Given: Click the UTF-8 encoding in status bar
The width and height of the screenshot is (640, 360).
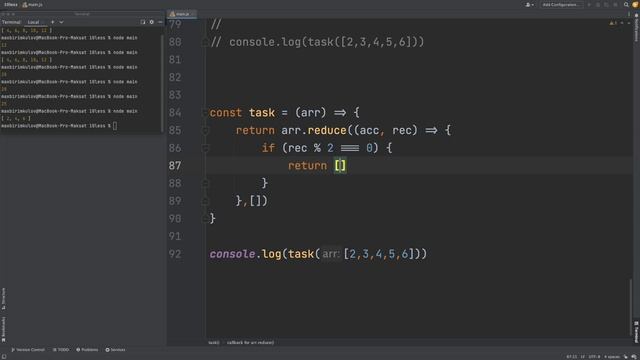Looking at the screenshot, I should click(x=594, y=357).
